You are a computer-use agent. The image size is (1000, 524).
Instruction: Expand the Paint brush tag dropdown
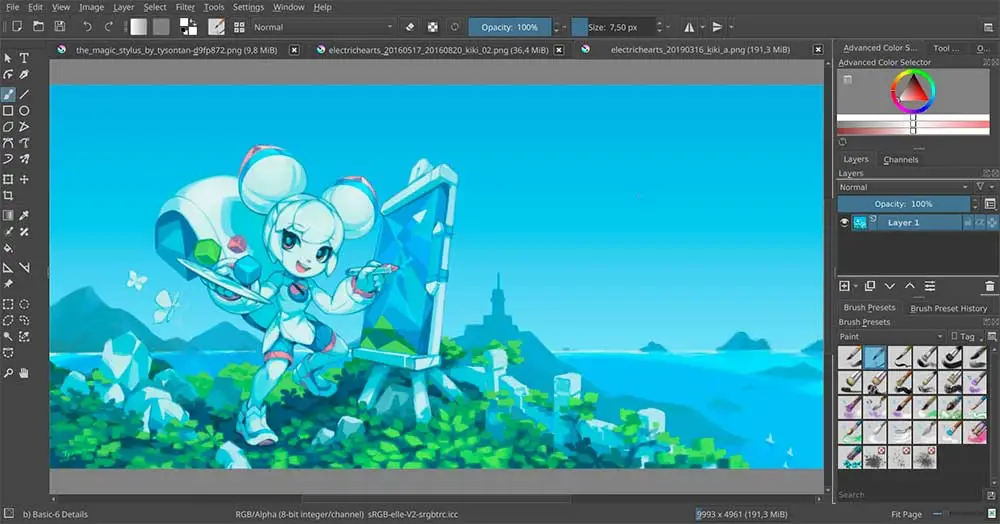[x=891, y=337]
